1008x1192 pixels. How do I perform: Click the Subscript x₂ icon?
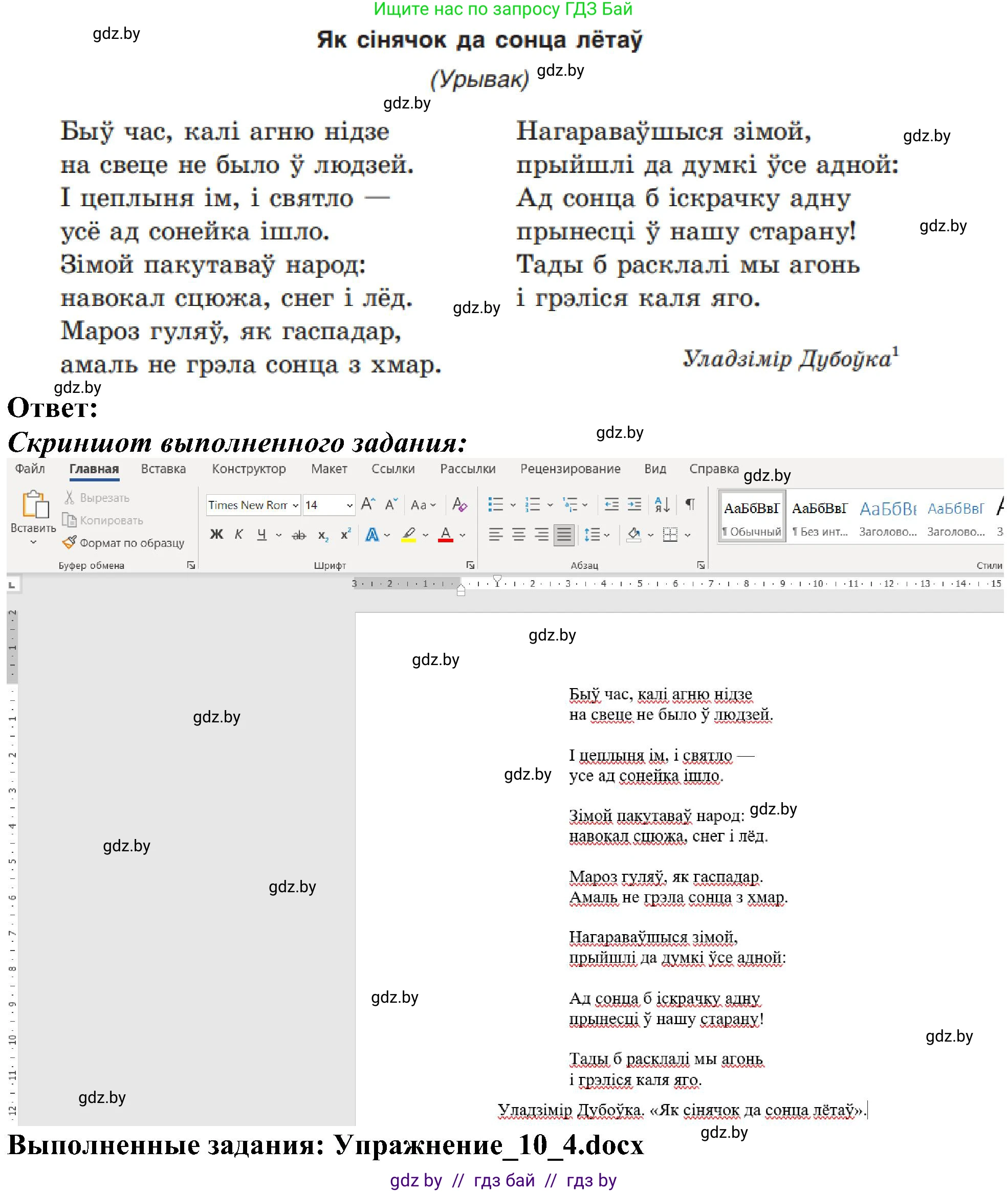[323, 535]
